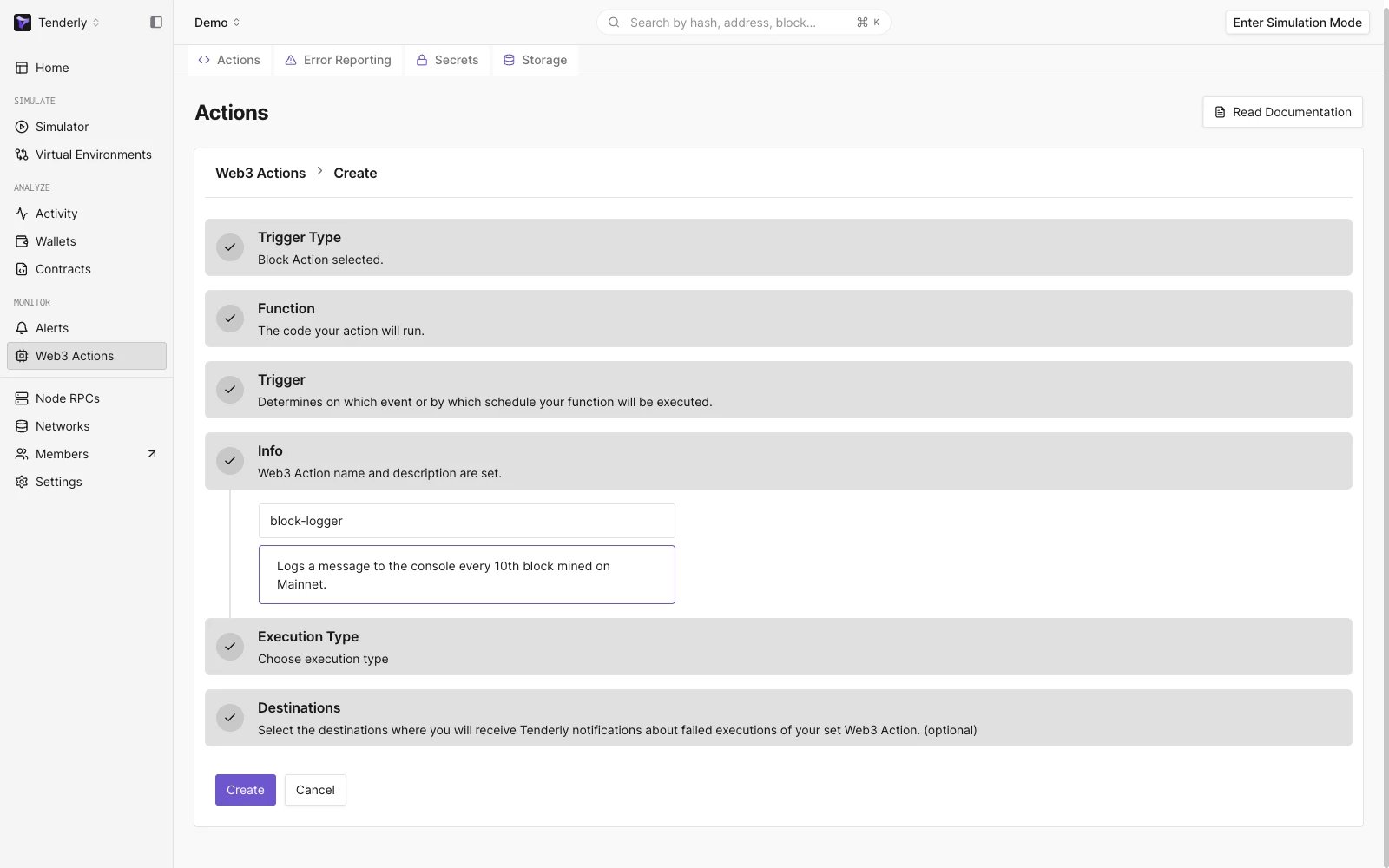Switch to the Secrets tab
Viewport: 1389px width, 868px height.
(447, 60)
